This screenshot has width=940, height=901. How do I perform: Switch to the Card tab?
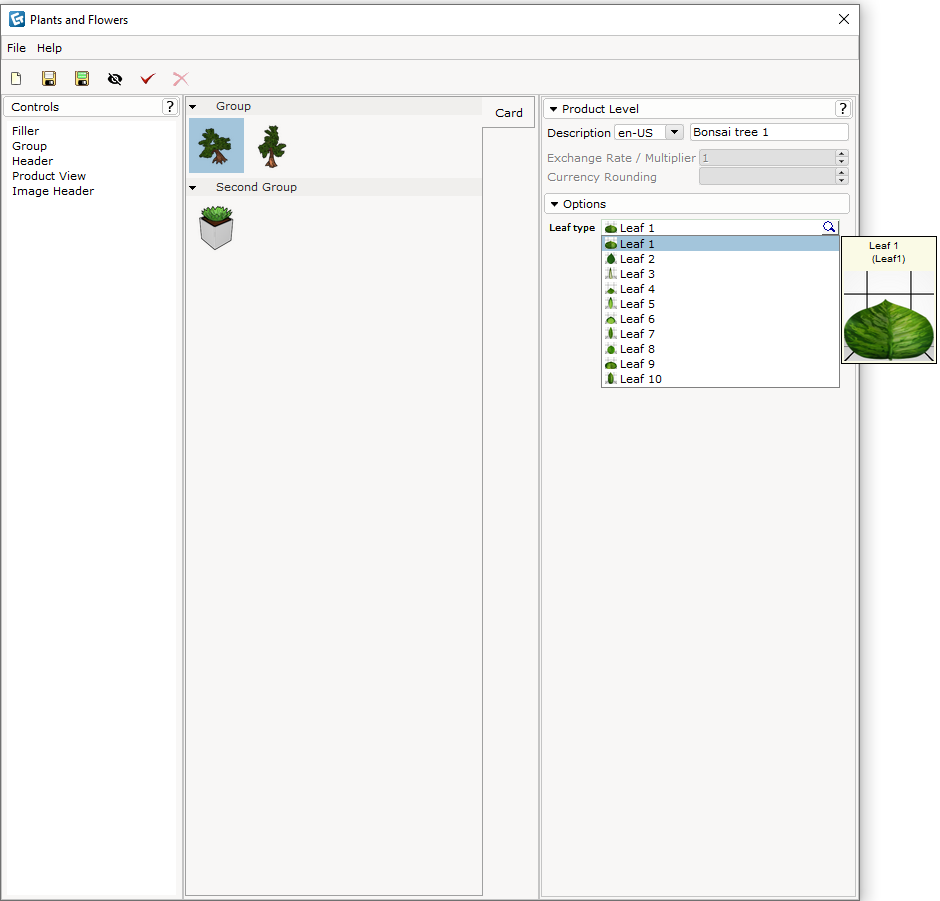click(508, 112)
